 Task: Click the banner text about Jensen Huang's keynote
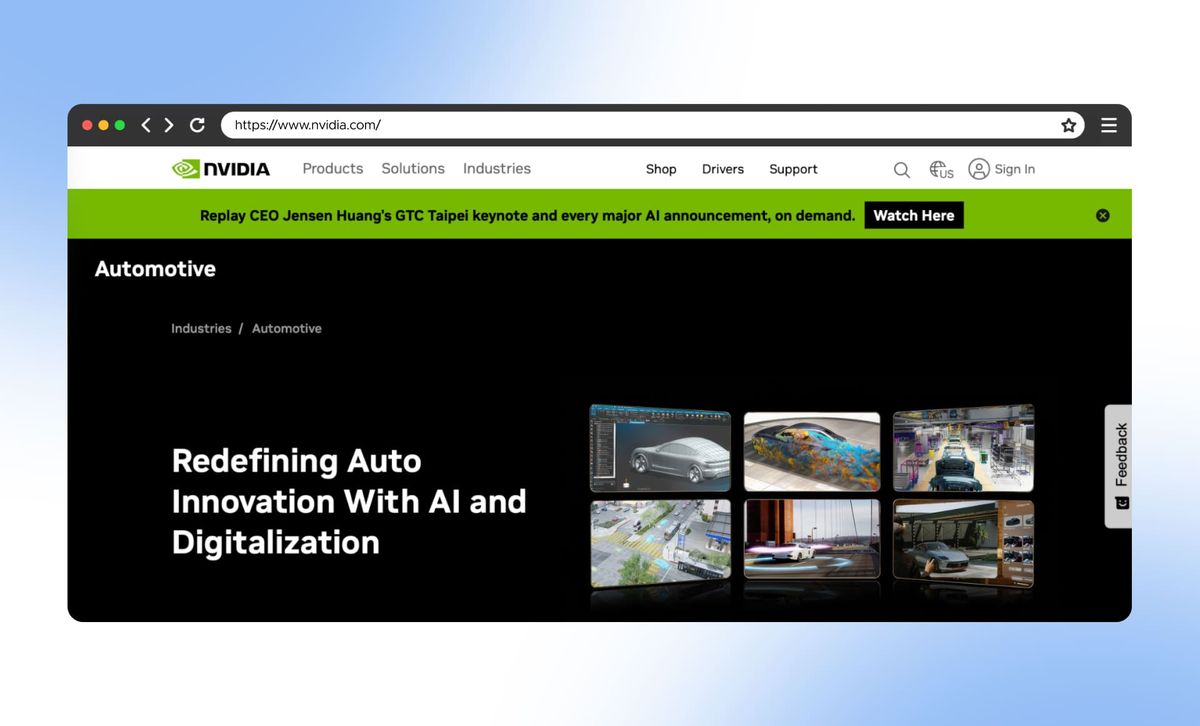(527, 215)
